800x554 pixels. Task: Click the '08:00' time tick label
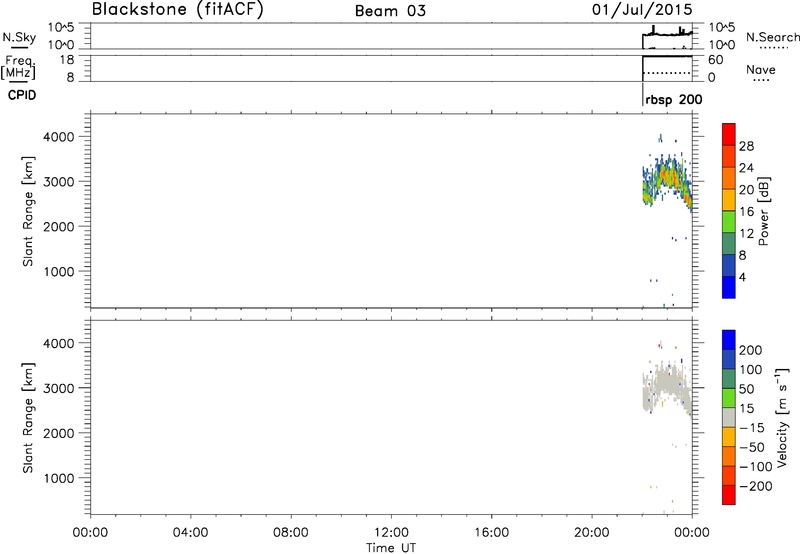point(291,533)
